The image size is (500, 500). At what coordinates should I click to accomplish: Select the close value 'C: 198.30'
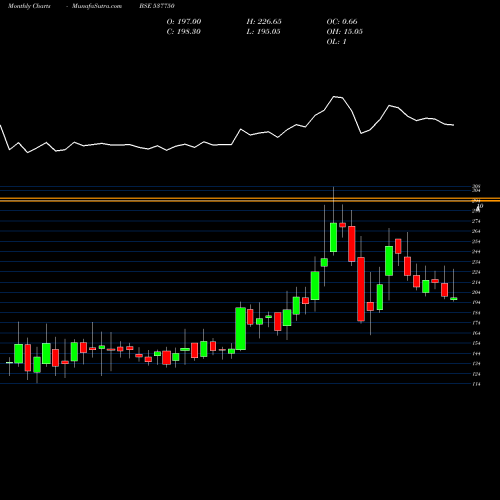click(184, 32)
